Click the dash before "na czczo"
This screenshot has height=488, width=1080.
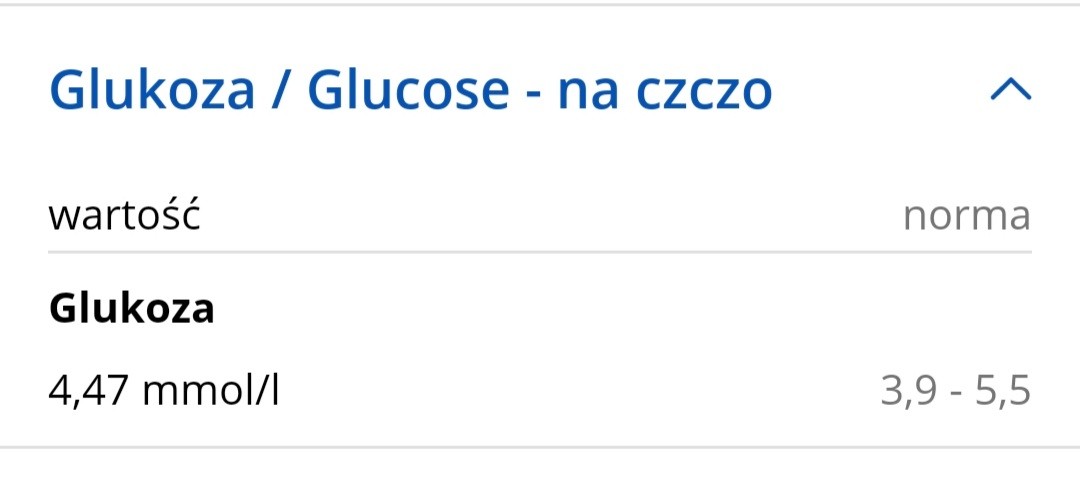(x=533, y=93)
